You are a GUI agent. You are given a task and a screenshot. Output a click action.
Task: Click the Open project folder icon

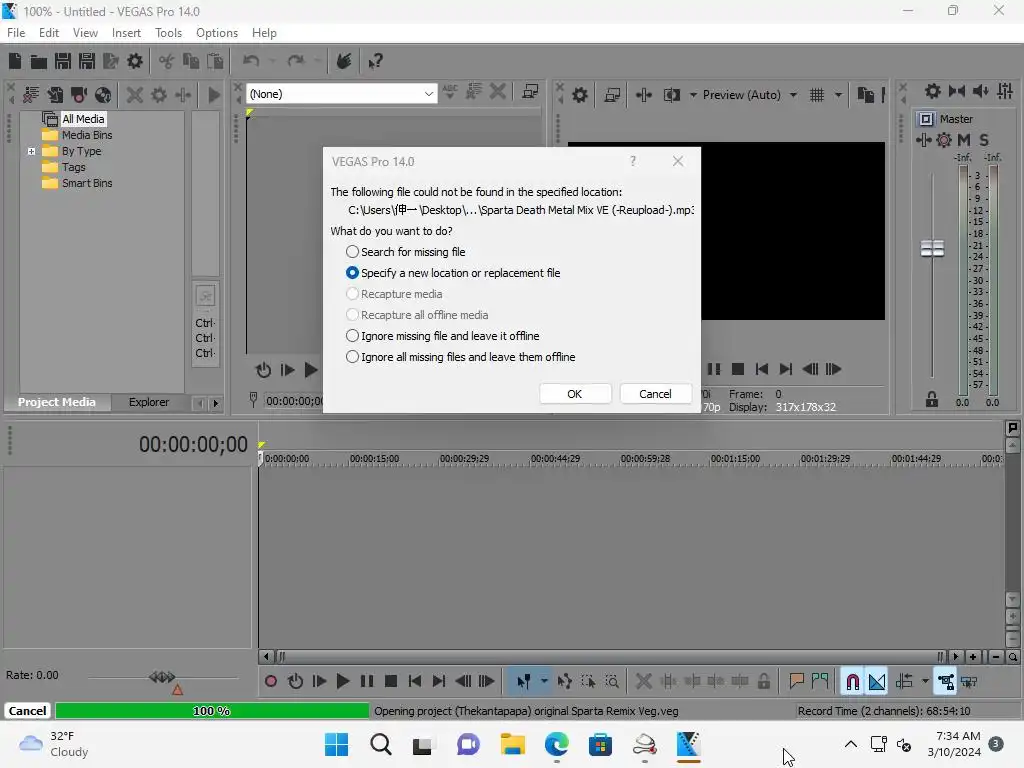tap(39, 61)
